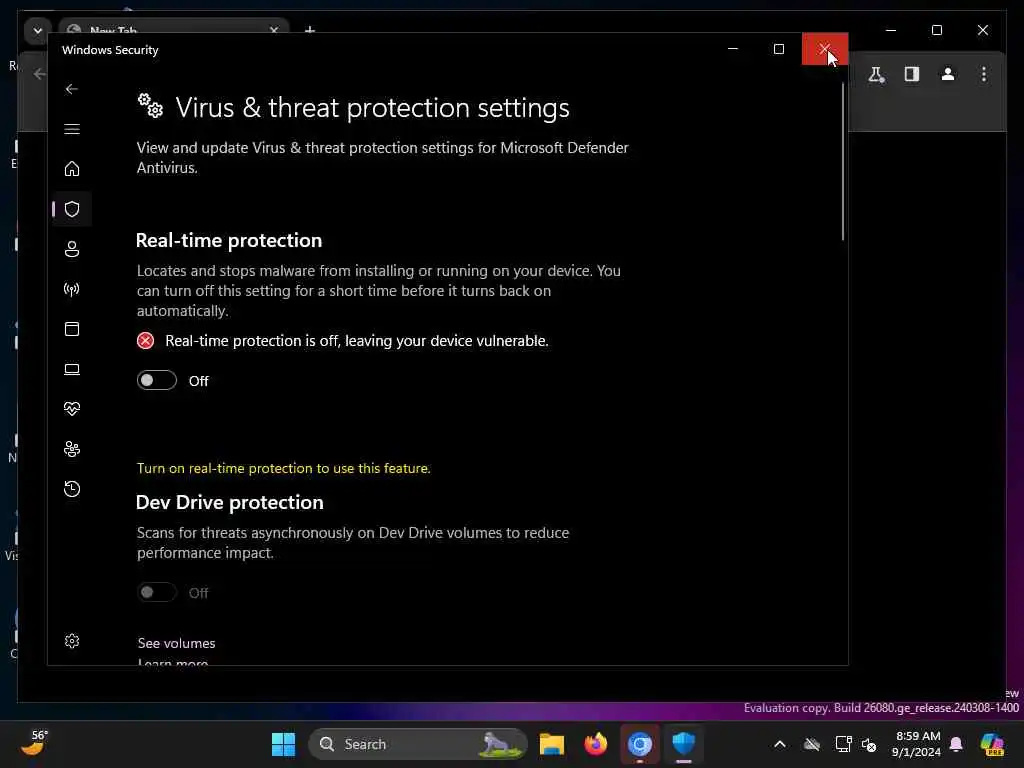Go back using the Windows Security back arrow

pos(72,89)
